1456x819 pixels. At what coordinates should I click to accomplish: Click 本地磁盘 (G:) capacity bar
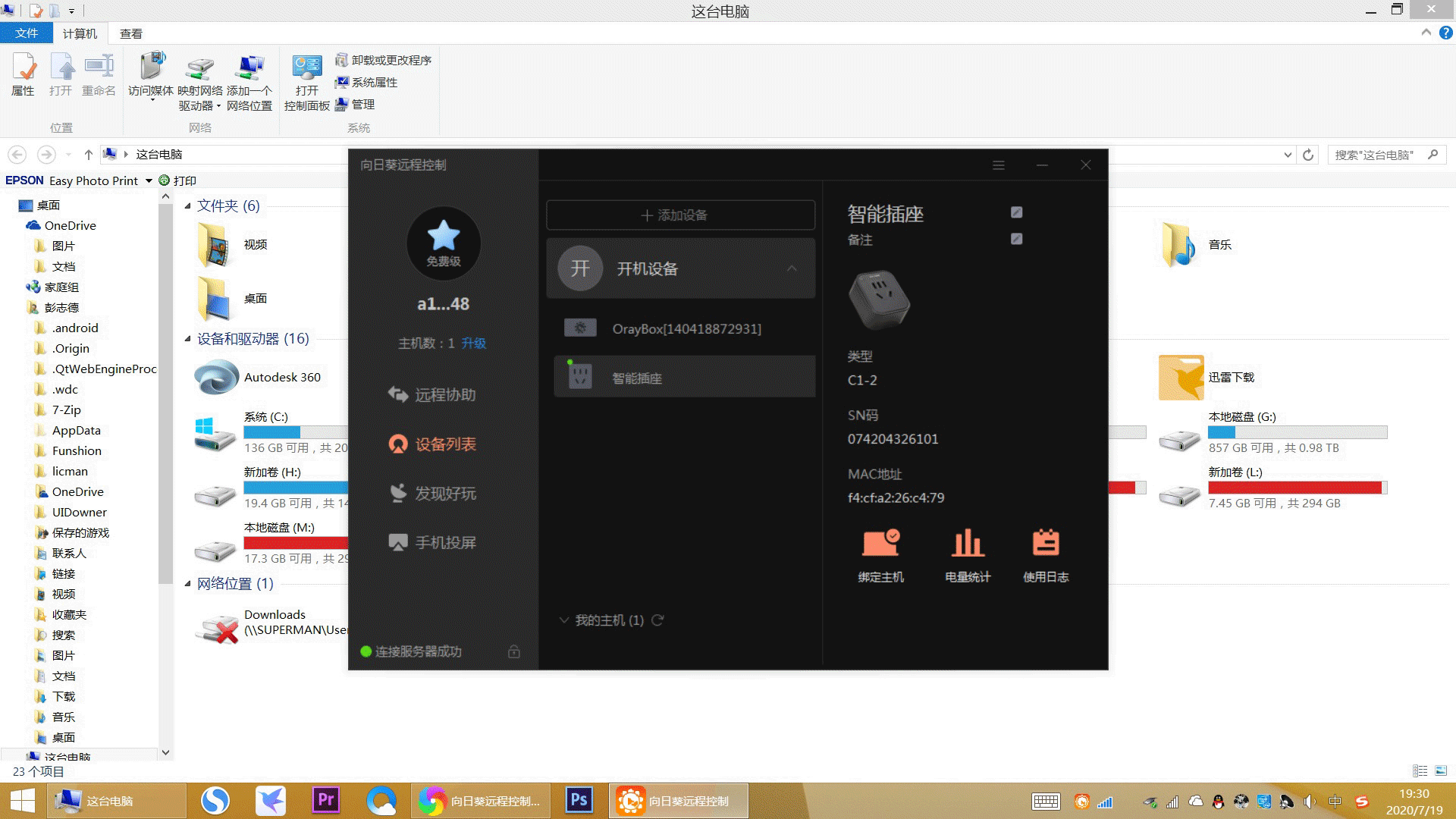[1297, 432]
